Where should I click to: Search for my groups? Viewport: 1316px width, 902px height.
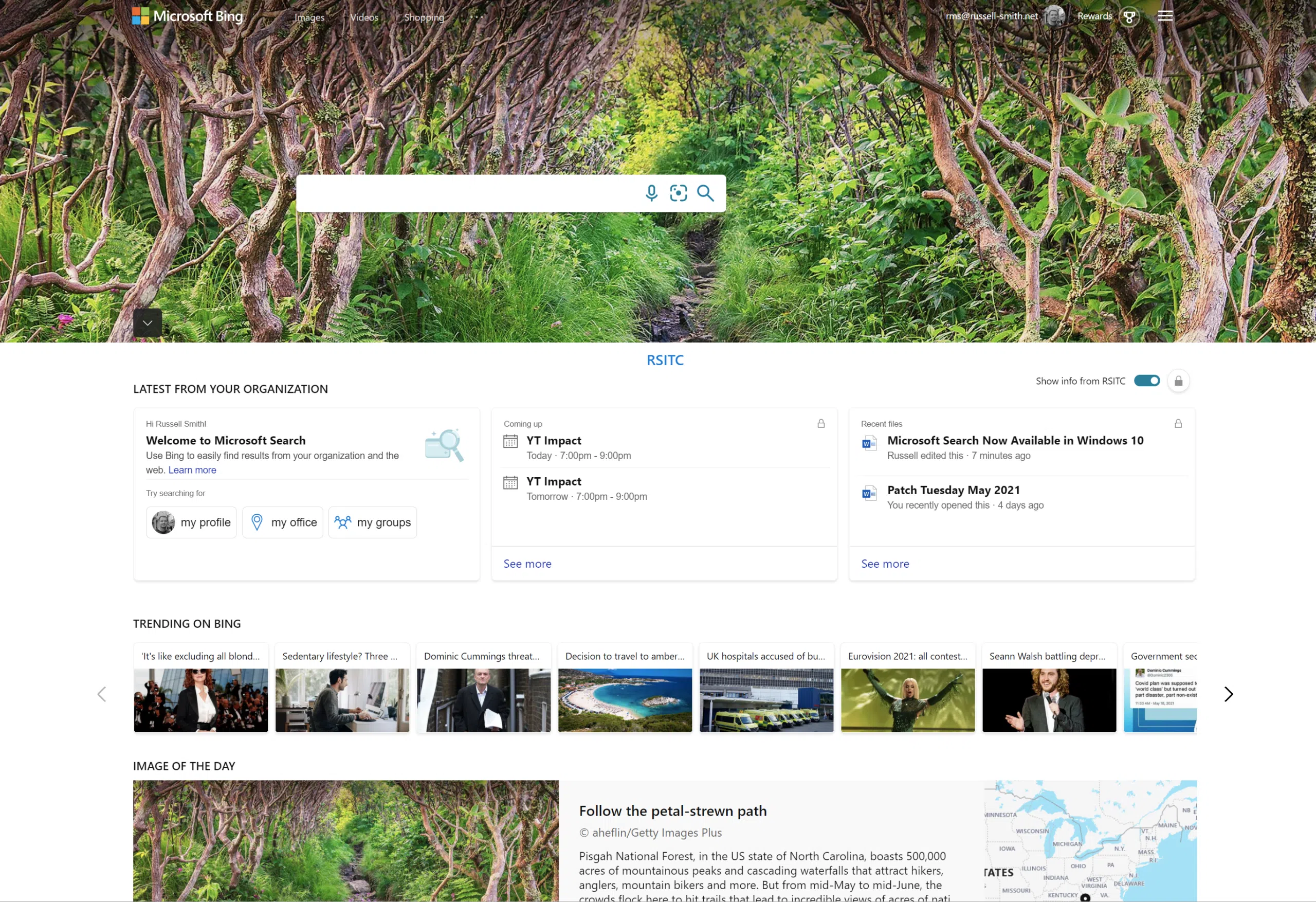point(373,522)
